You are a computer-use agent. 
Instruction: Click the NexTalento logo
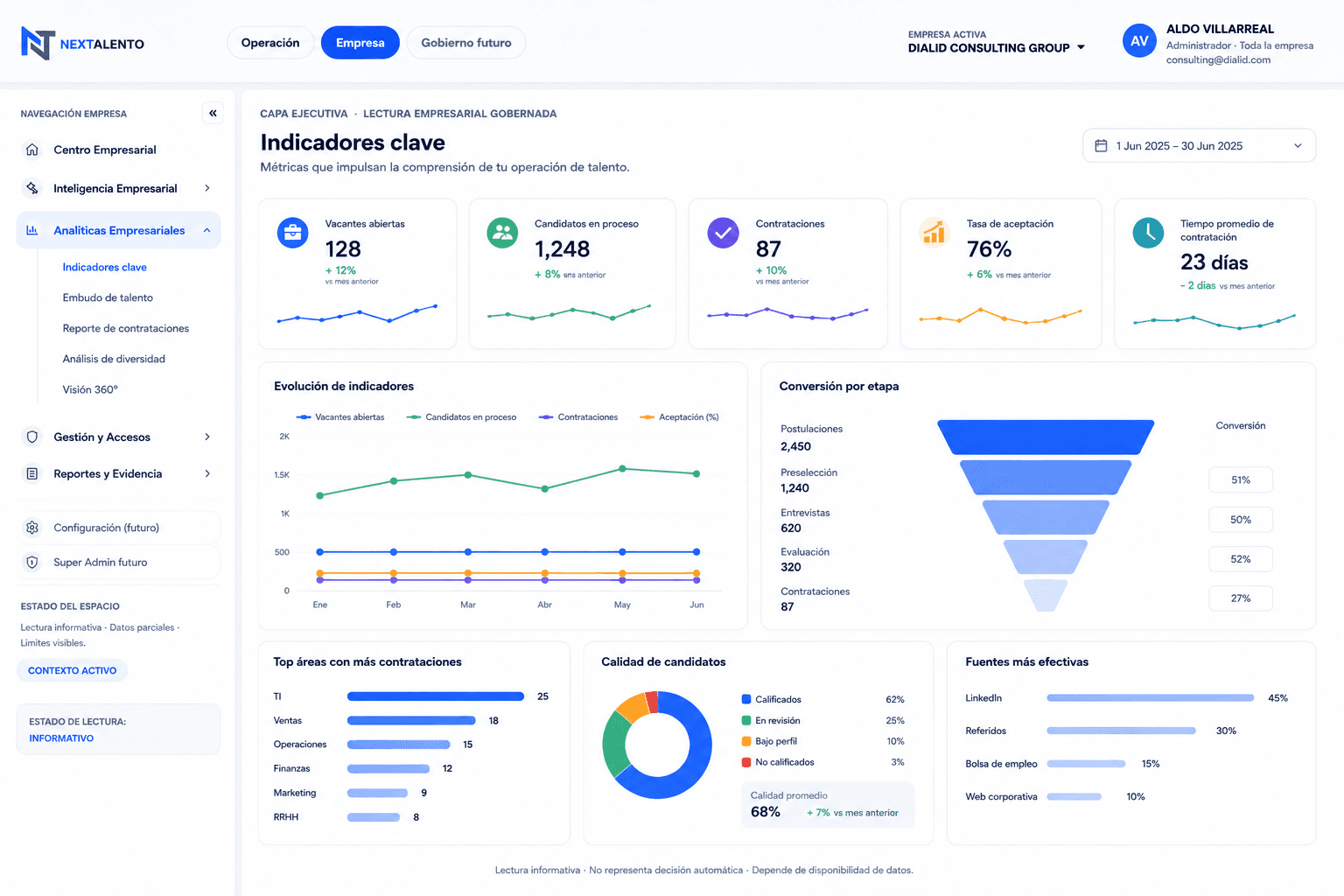(83, 43)
